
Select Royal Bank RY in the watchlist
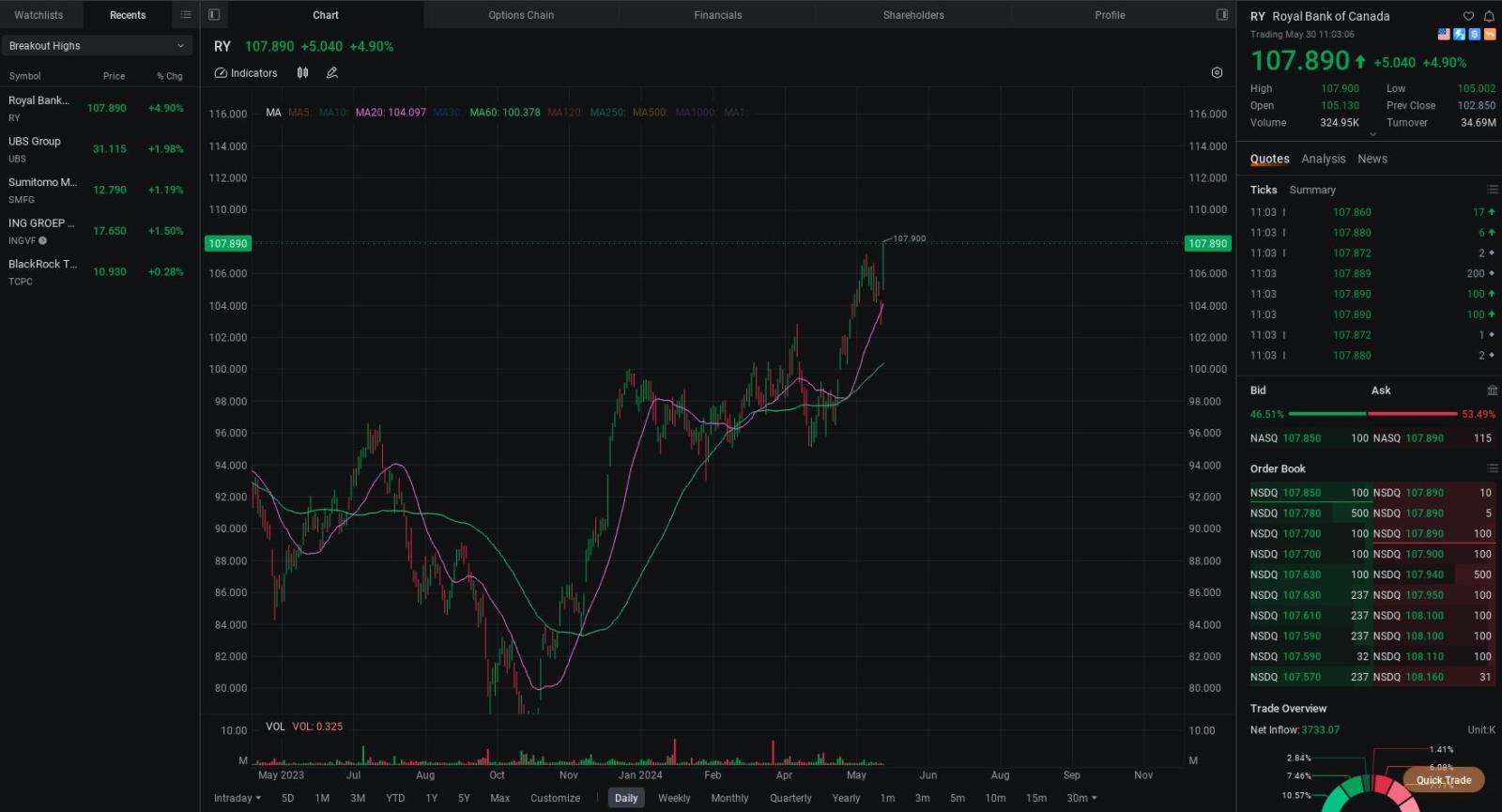point(99,108)
